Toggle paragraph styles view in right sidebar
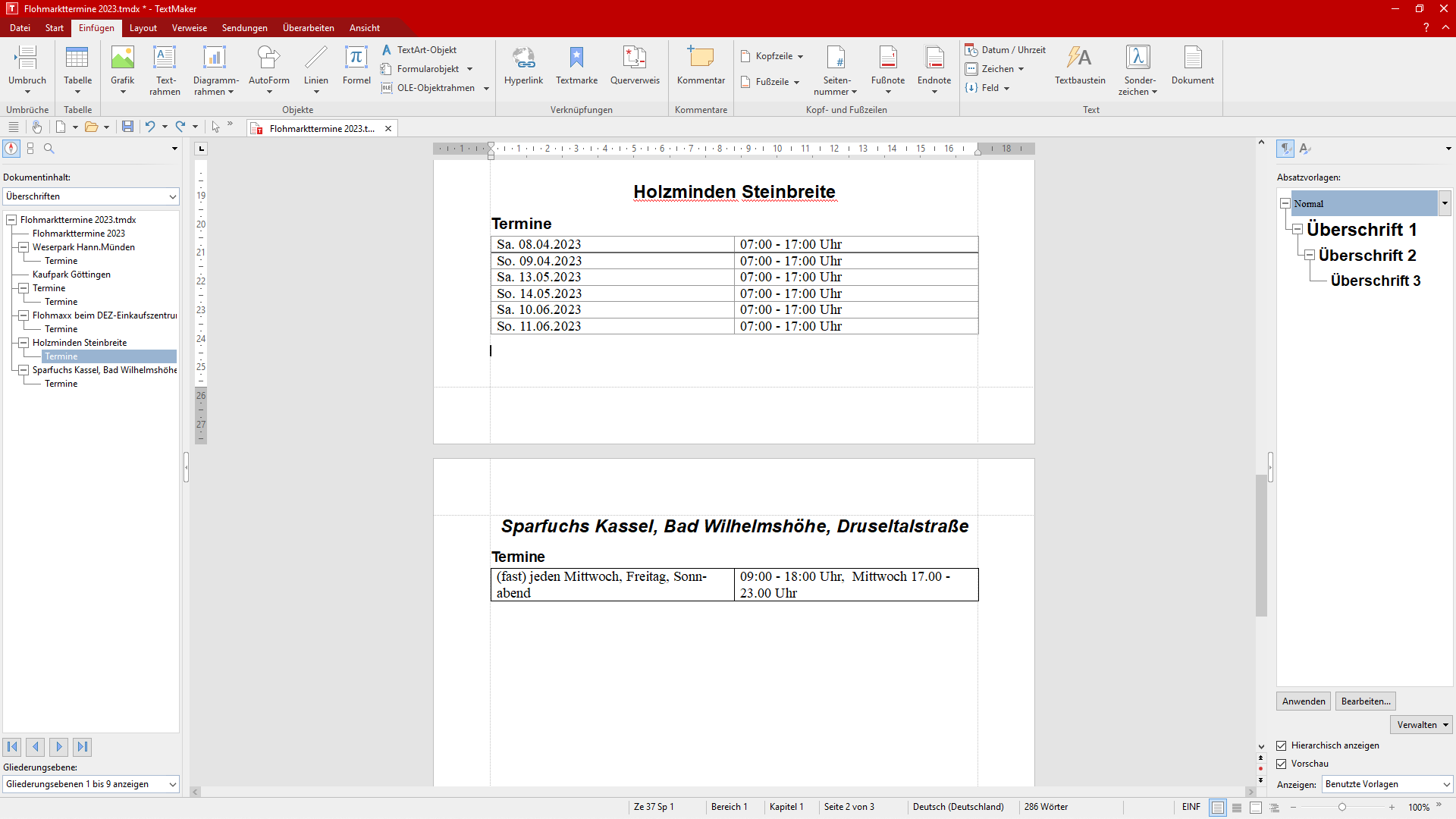Screen dimensions: 1456x819 1285,149
